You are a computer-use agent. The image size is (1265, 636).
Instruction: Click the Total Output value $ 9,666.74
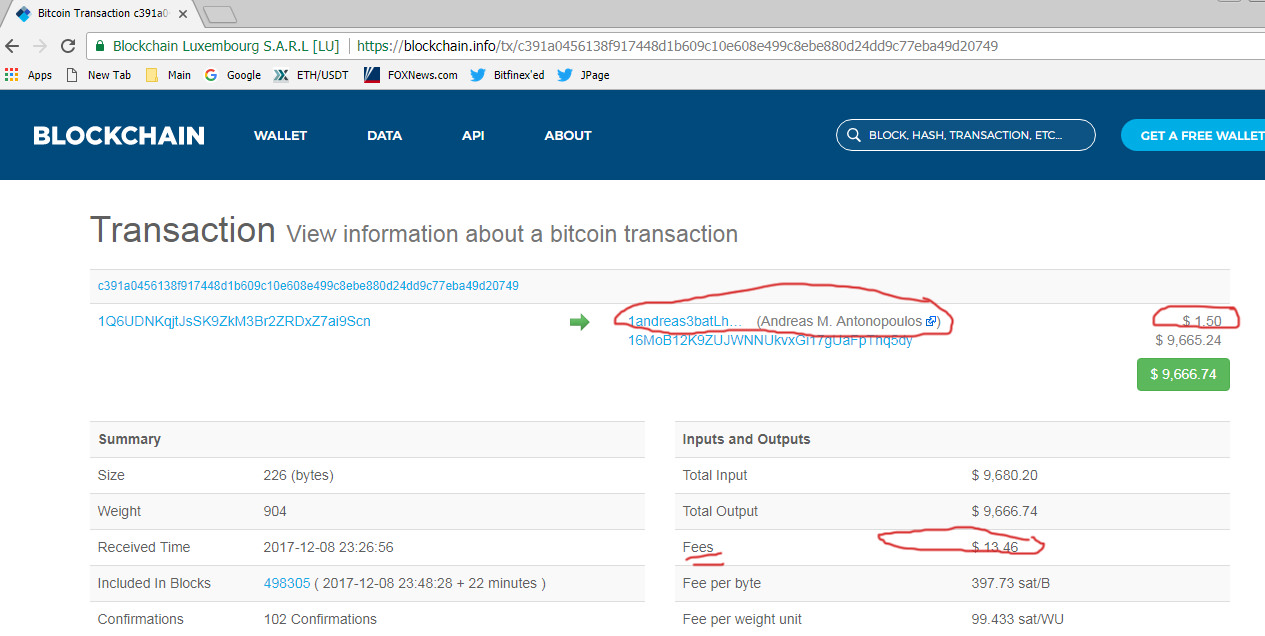click(x=1004, y=511)
